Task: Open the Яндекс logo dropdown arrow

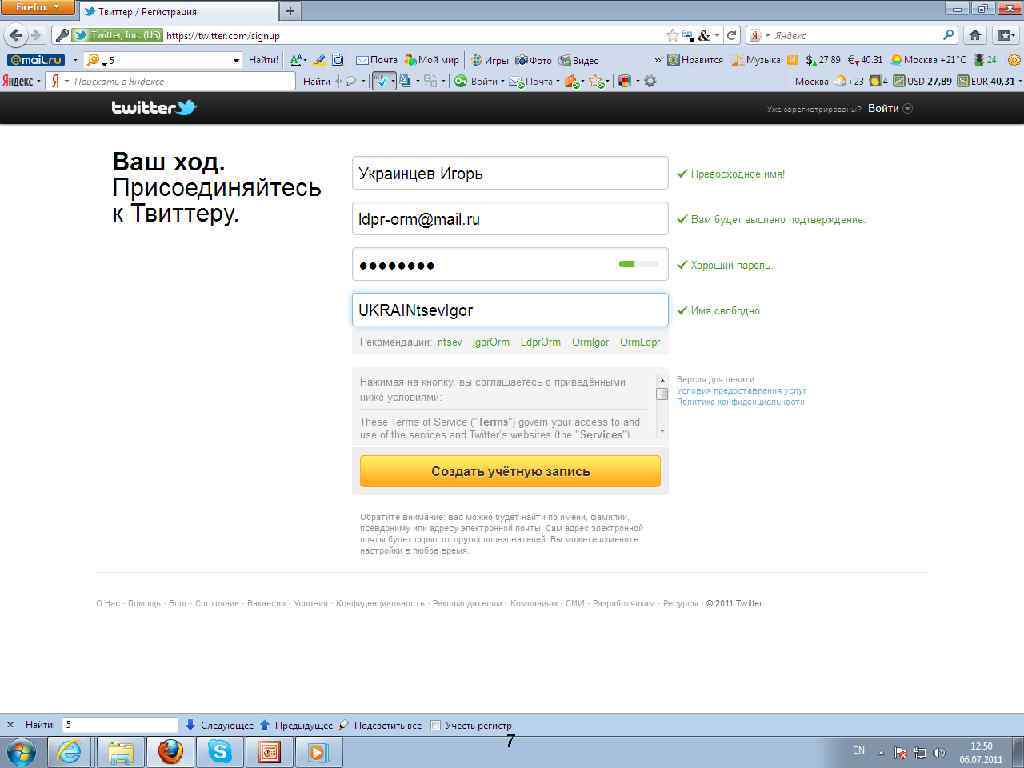Action: [39, 81]
